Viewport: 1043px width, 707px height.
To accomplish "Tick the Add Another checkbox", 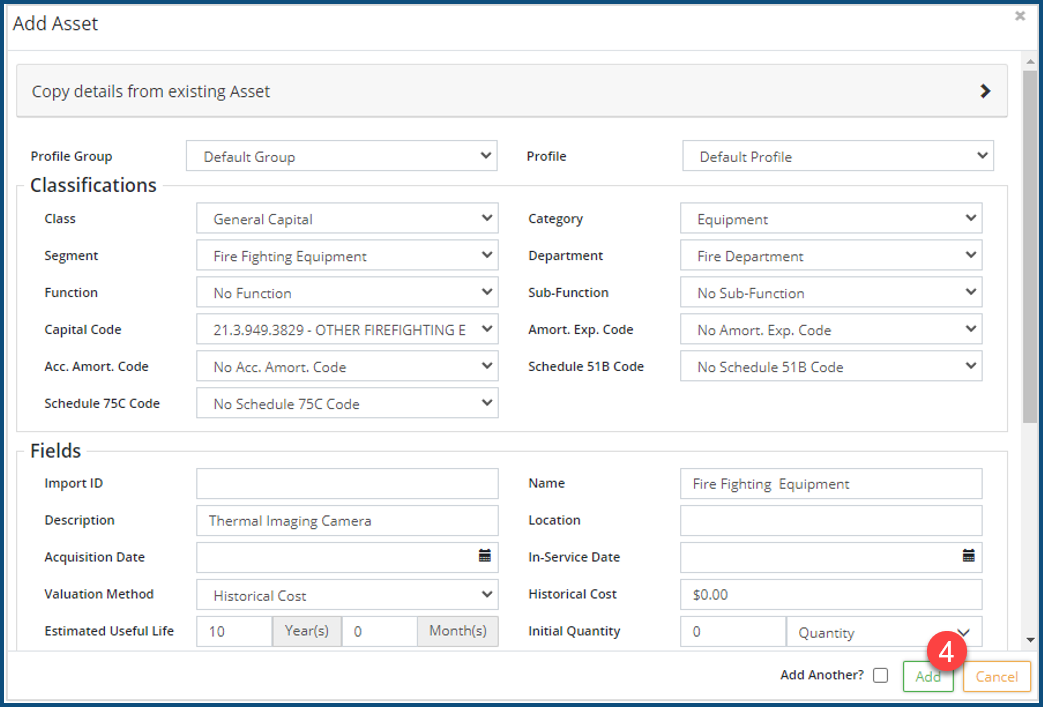I will [x=880, y=675].
